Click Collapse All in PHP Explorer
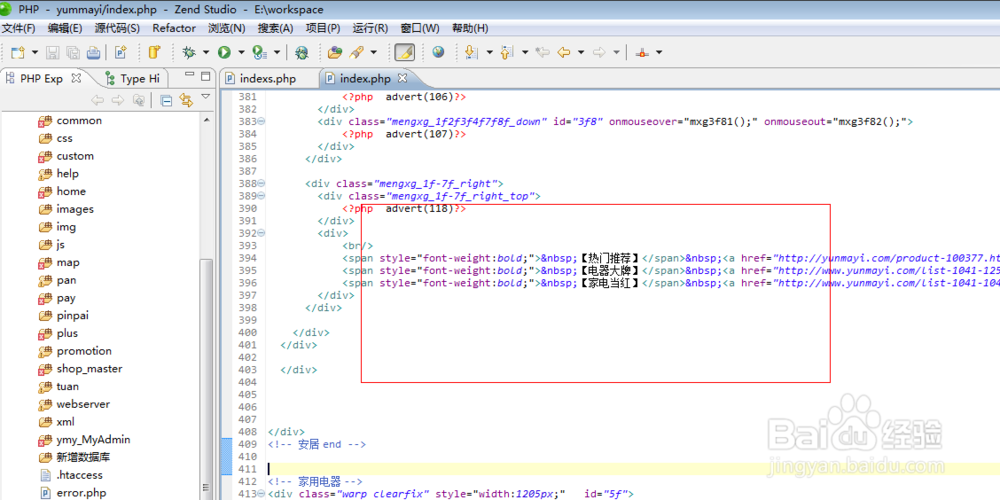 tap(166, 100)
